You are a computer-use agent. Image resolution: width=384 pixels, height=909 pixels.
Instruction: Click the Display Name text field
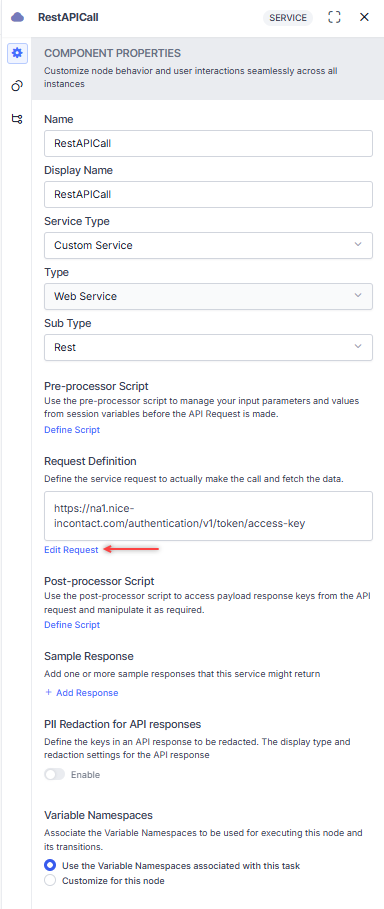click(x=208, y=194)
